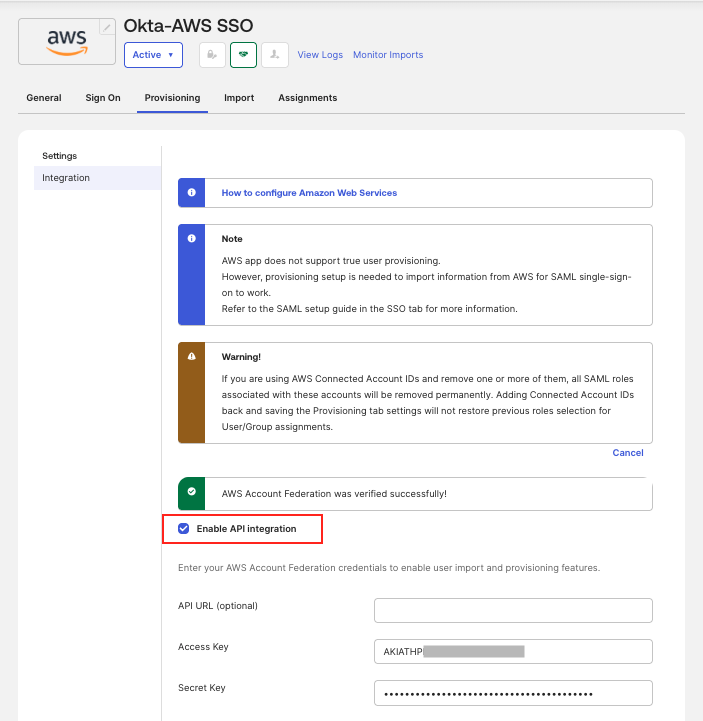The image size is (703, 721).
Task: Switch to the General tab
Action: [44, 98]
